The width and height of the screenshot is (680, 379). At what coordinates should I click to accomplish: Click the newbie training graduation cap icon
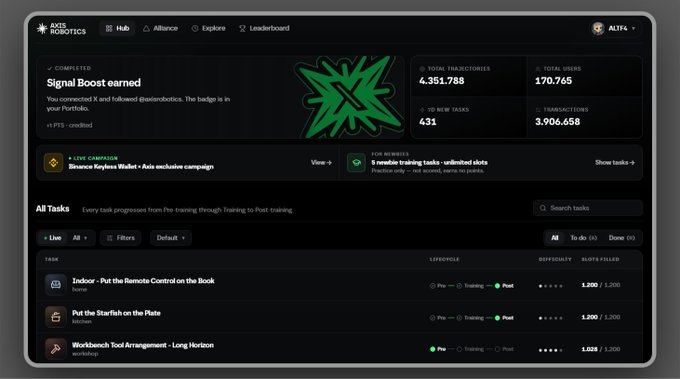coord(356,163)
